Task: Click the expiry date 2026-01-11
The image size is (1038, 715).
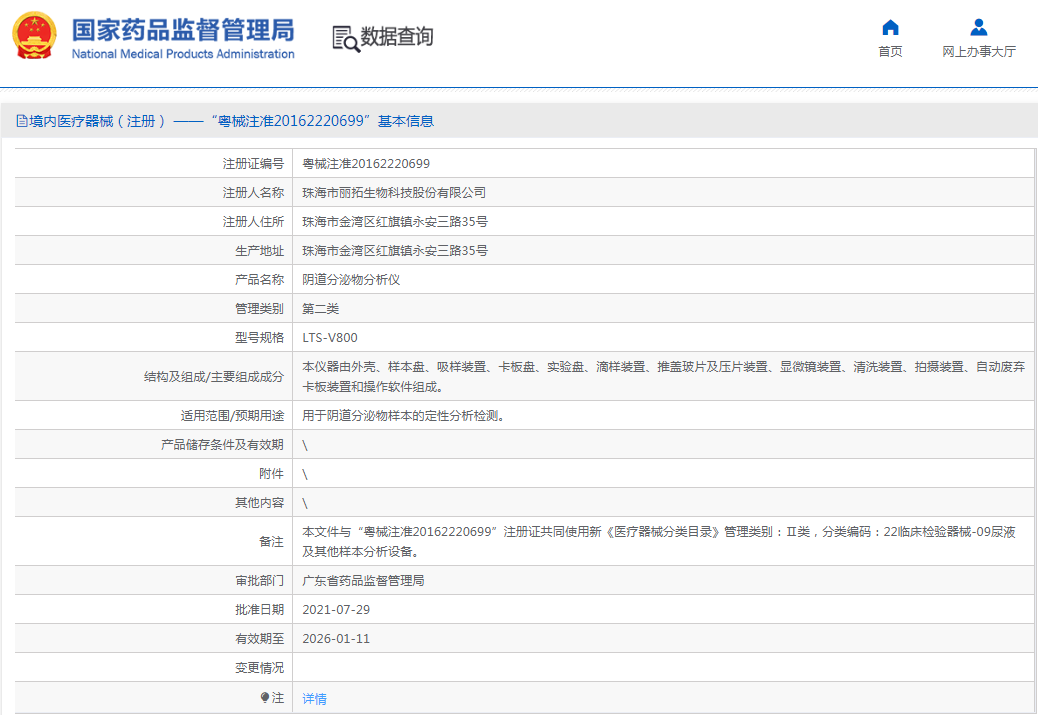Action: 336,638
